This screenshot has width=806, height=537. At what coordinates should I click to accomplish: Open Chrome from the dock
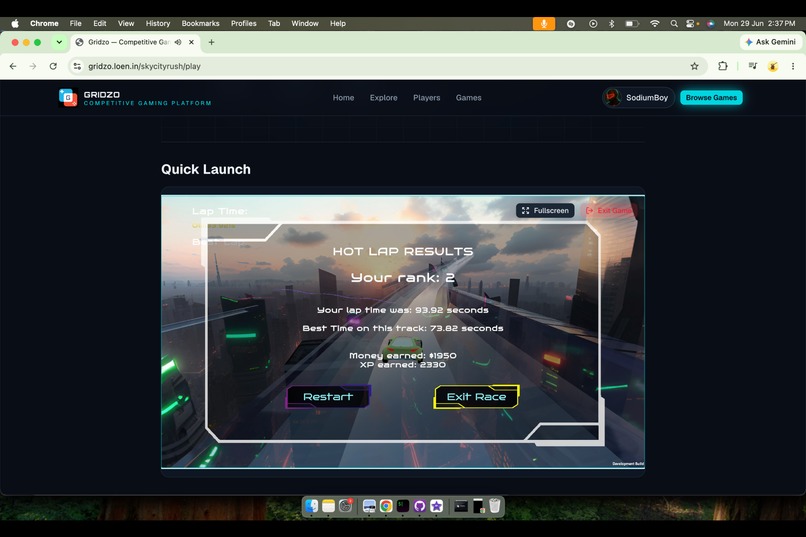tap(386, 506)
